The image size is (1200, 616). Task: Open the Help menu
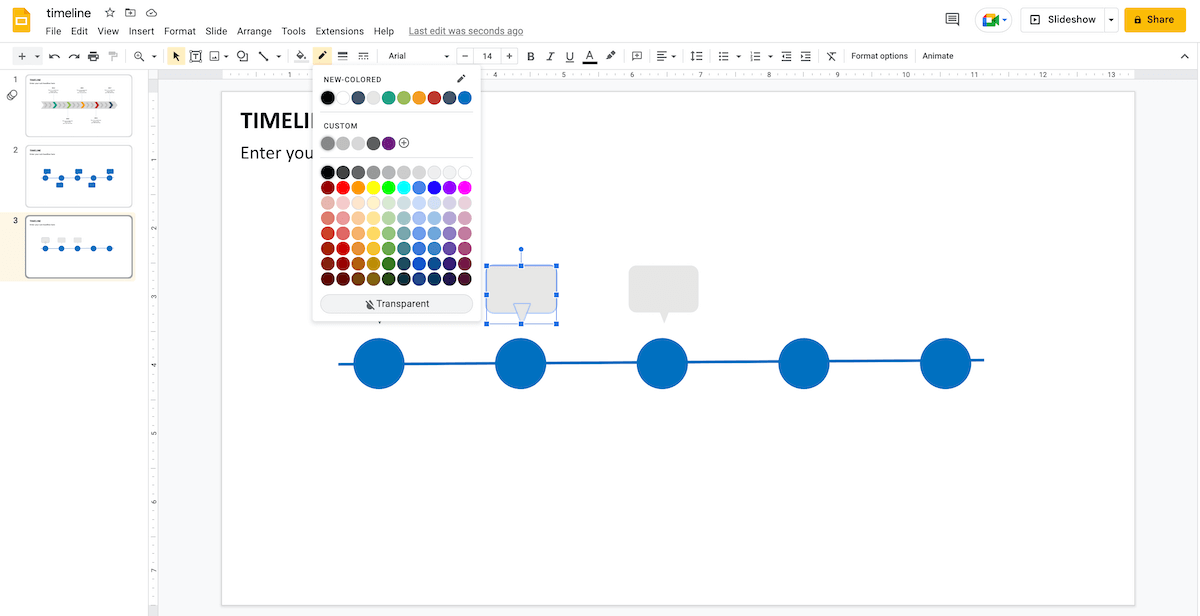click(x=384, y=31)
